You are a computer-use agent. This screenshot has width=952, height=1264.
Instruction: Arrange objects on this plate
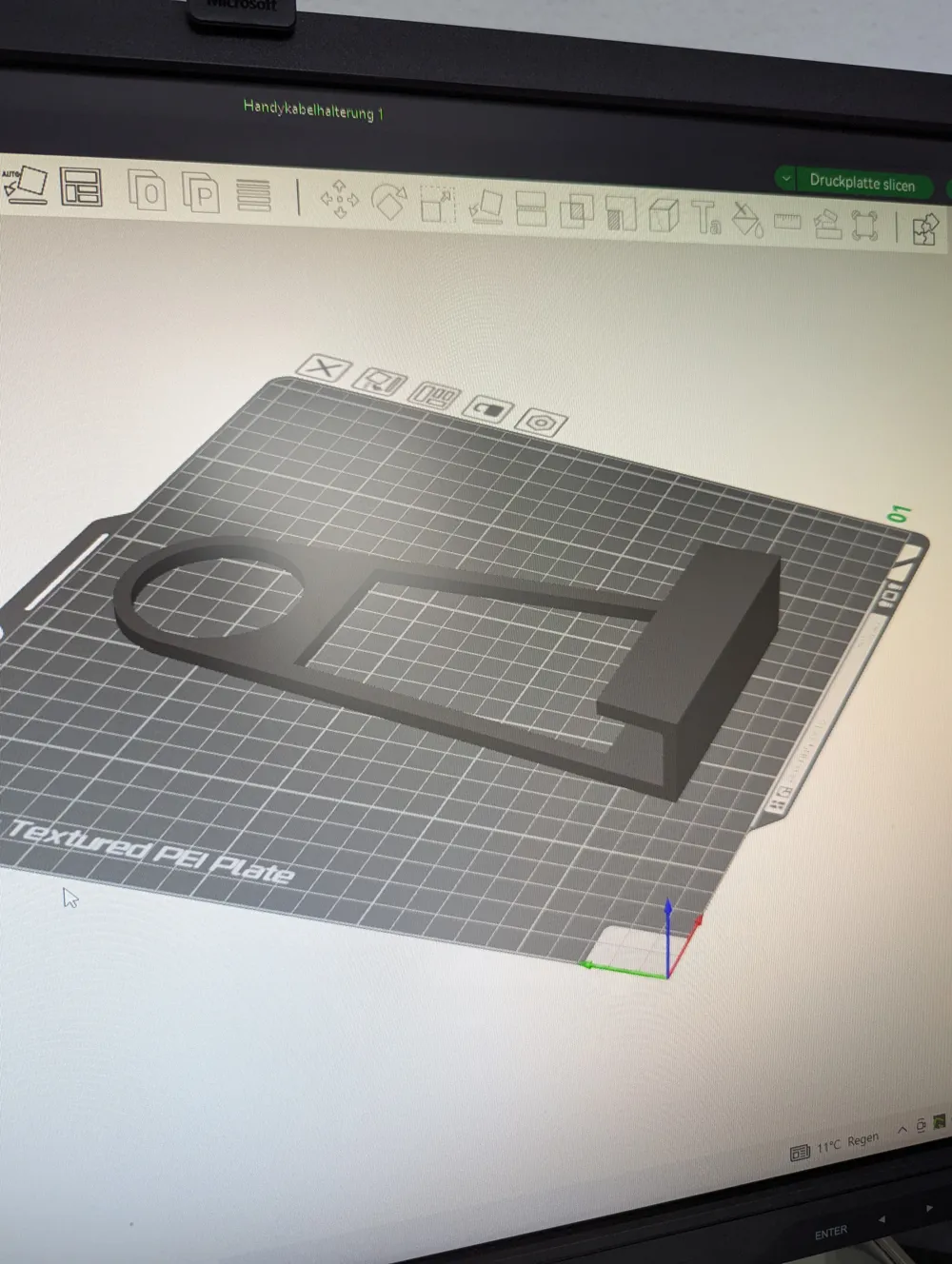tap(435, 395)
